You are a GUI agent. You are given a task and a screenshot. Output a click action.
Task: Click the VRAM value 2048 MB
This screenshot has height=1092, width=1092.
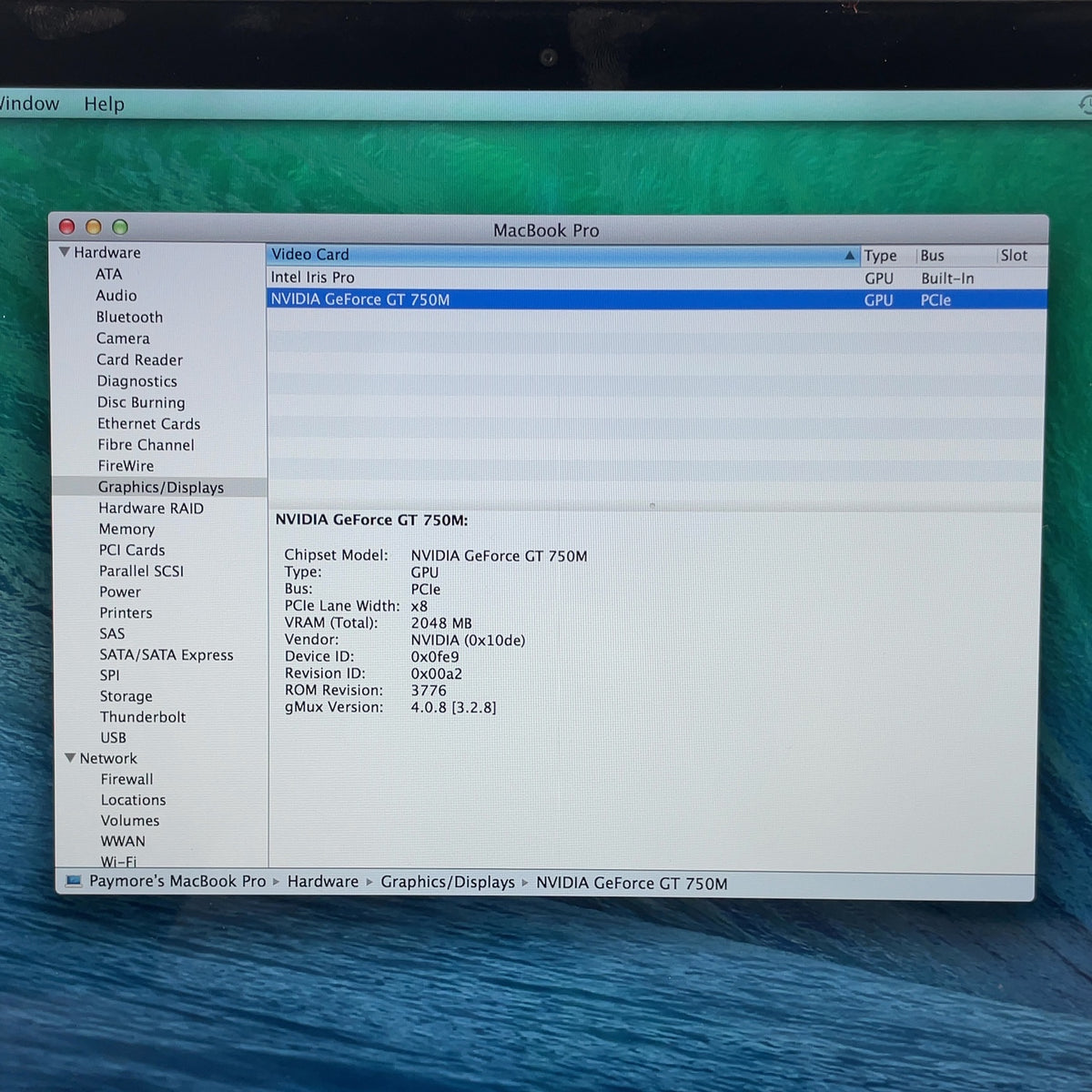point(441,623)
